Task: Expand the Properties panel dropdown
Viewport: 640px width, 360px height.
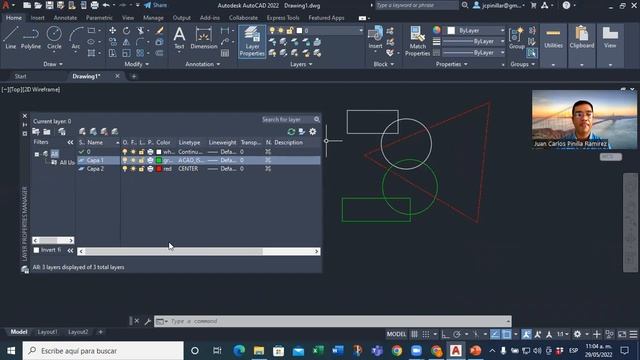Action: click(451, 64)
